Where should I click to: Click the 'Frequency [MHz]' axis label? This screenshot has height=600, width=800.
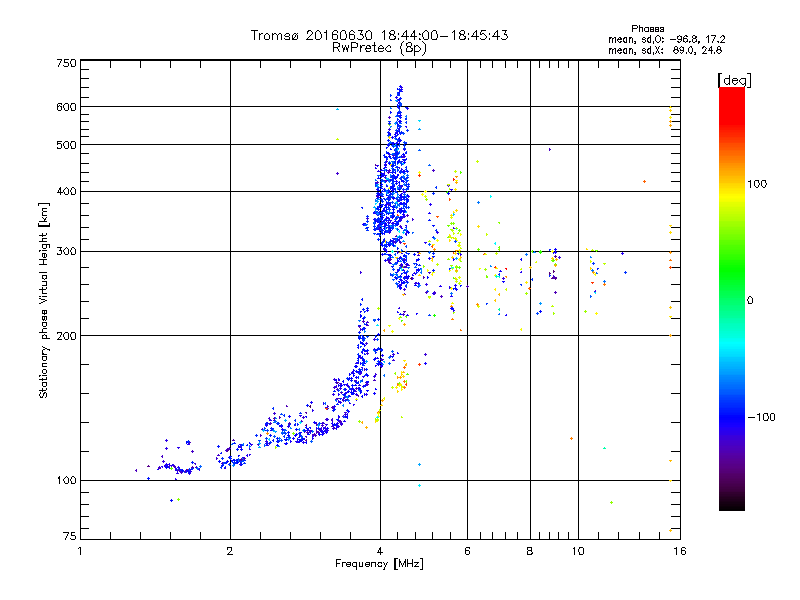(379, 564)
